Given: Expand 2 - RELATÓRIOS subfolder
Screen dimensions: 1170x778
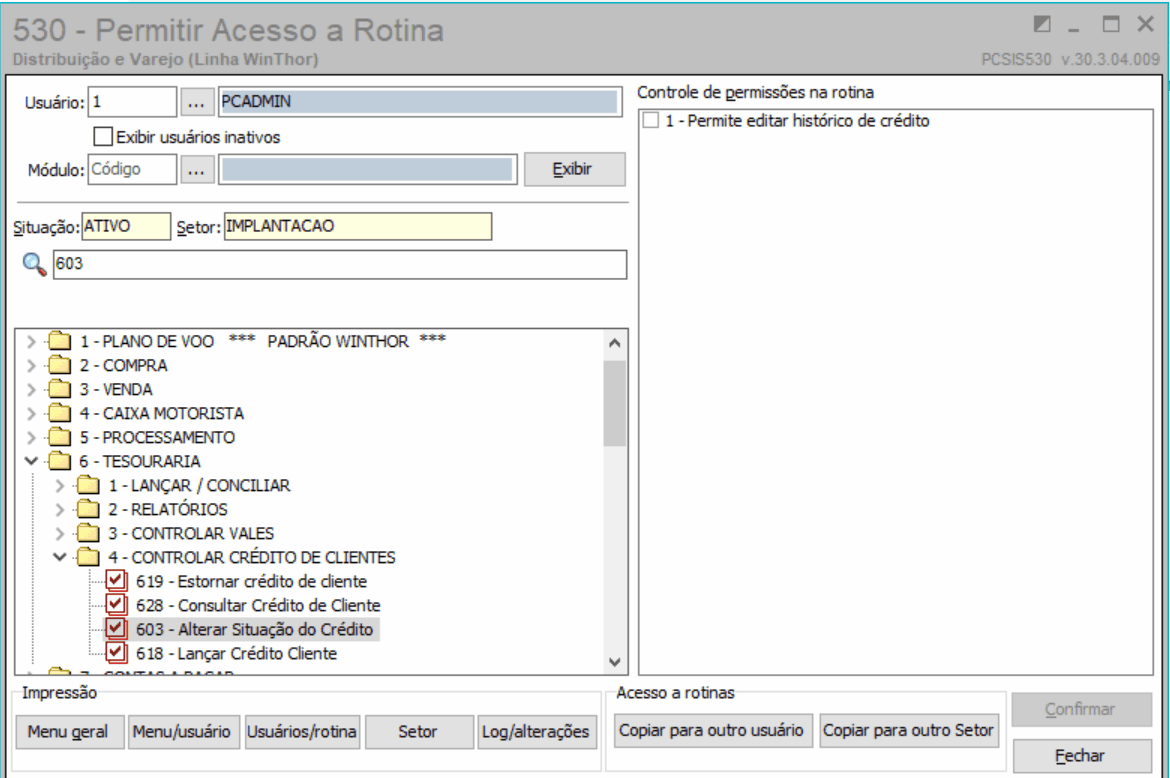Looking at the screenshot, I should point(60,509).
